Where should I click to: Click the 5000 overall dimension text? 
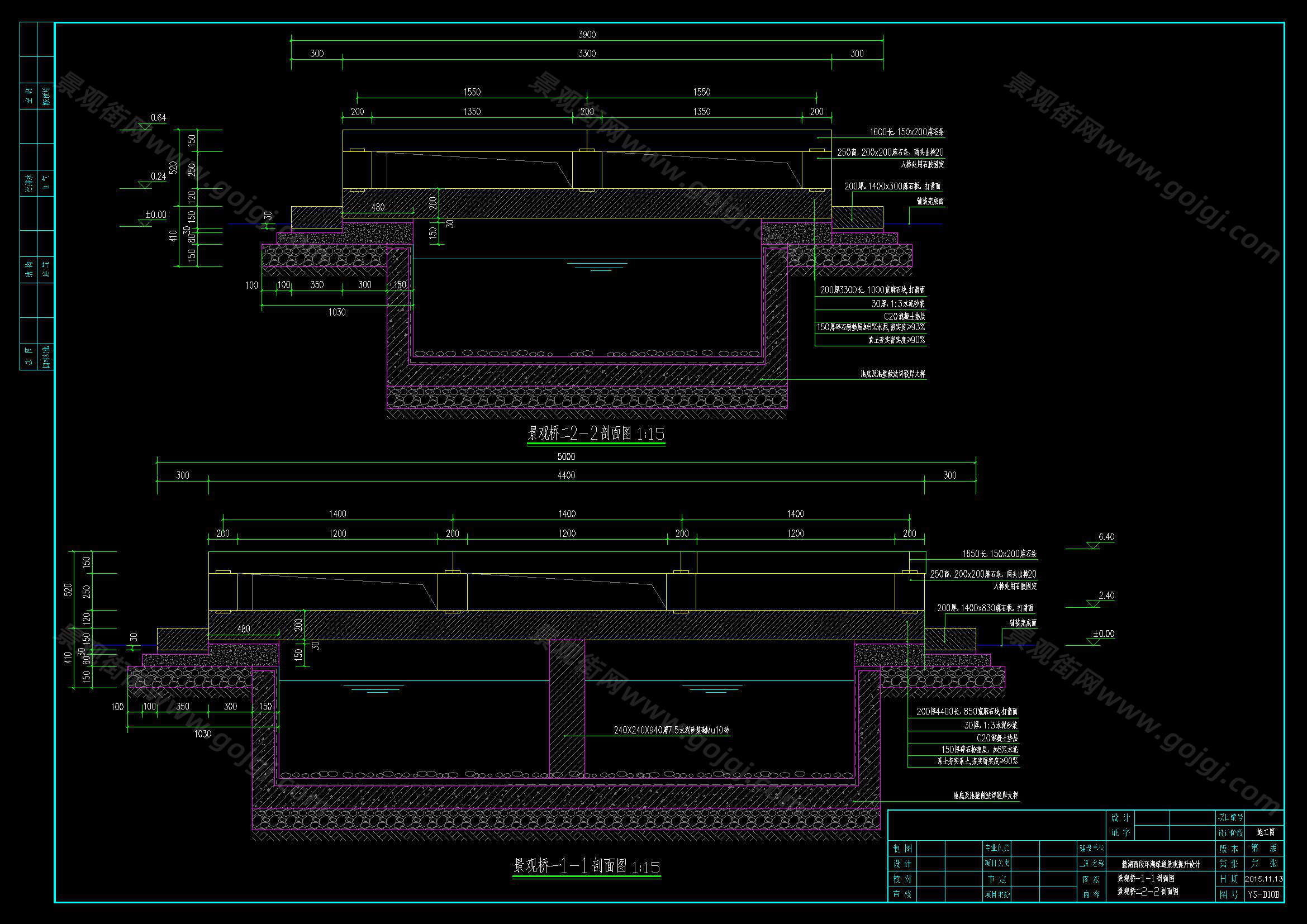566,456
